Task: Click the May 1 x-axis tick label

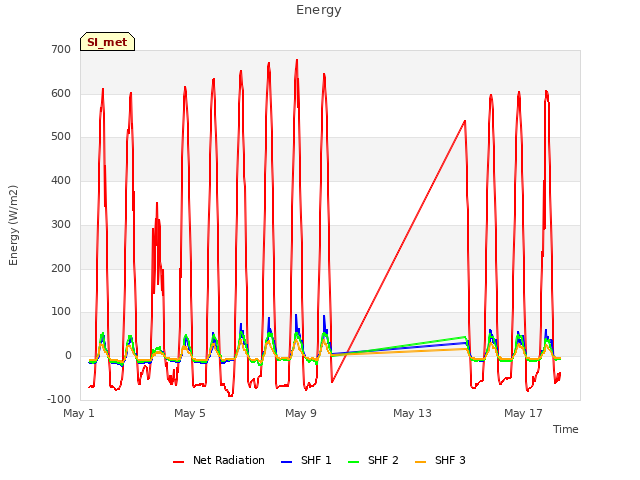Action: [79, 413]
